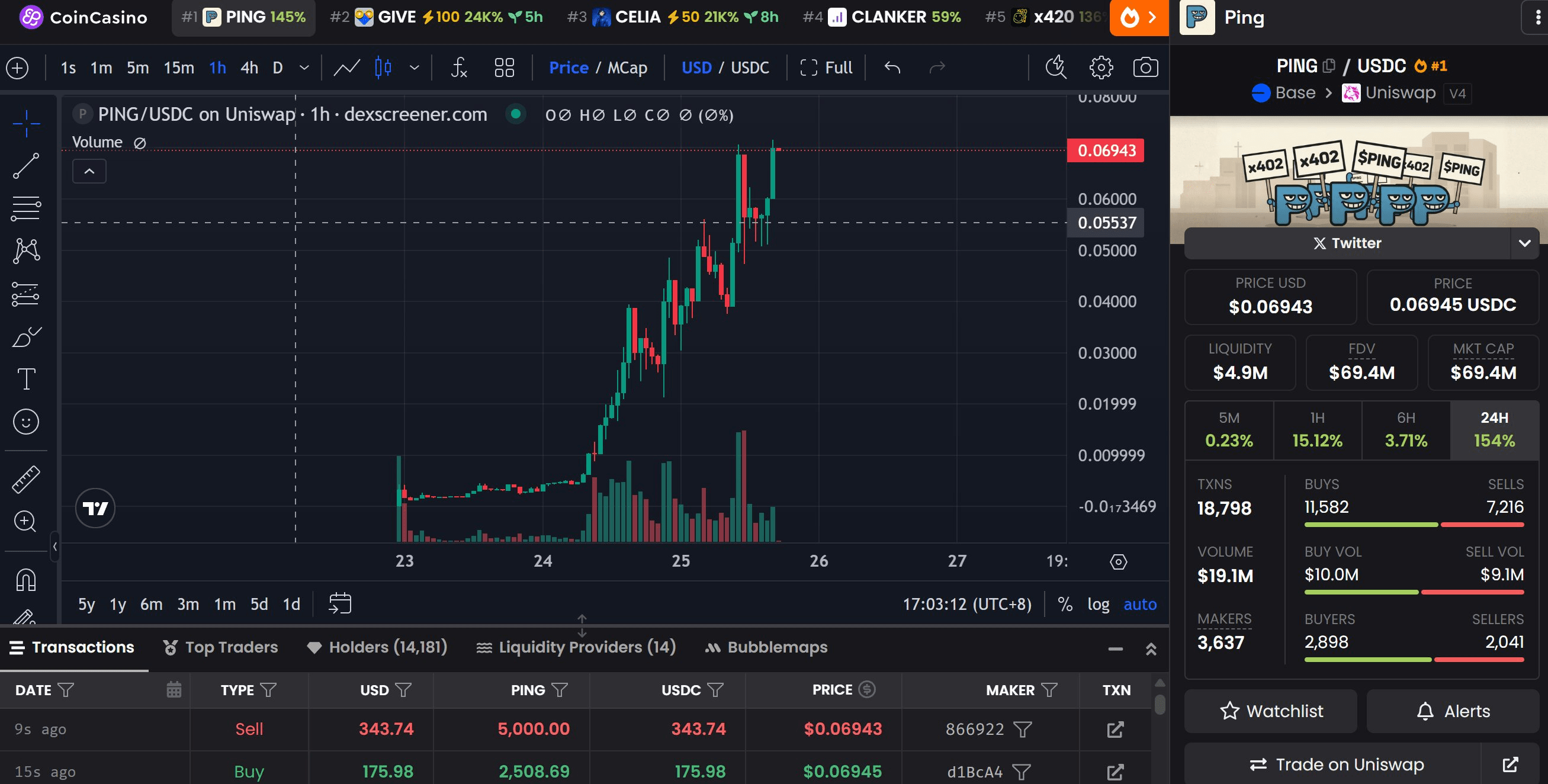Toggle auto scale on chart
The height and width of the screenshot is (784, 1548).
[x=1139, y=604]
